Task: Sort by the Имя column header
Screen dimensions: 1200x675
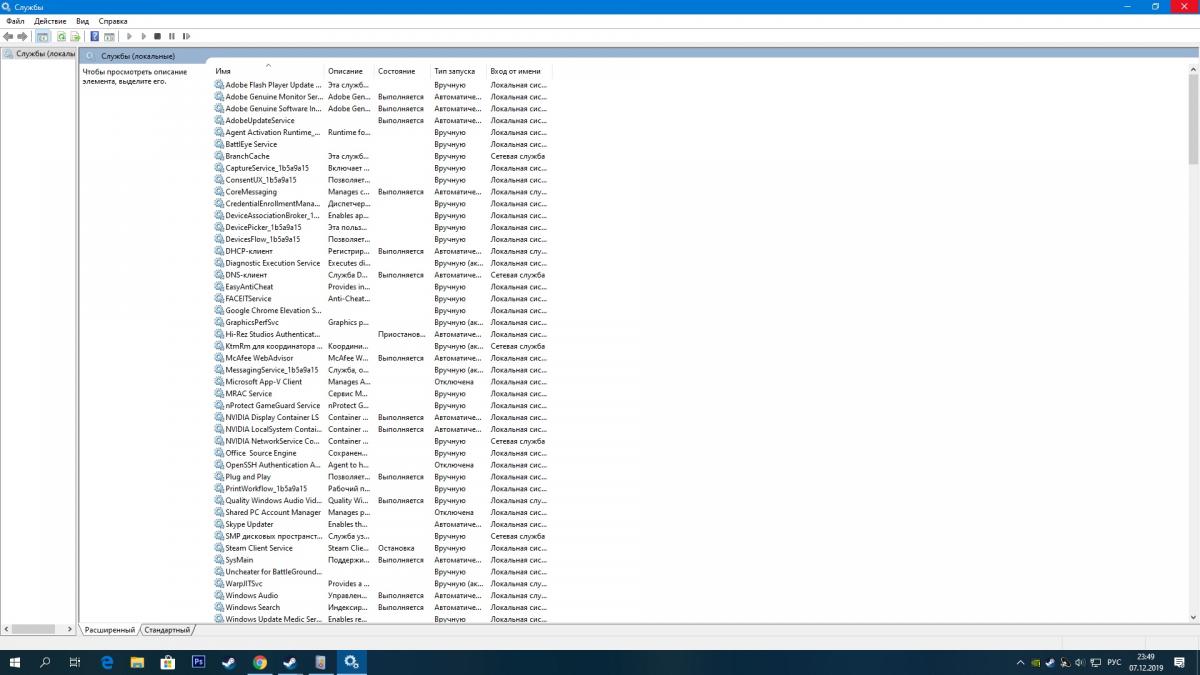Action: pyautogui.click(x=268, y=71)
